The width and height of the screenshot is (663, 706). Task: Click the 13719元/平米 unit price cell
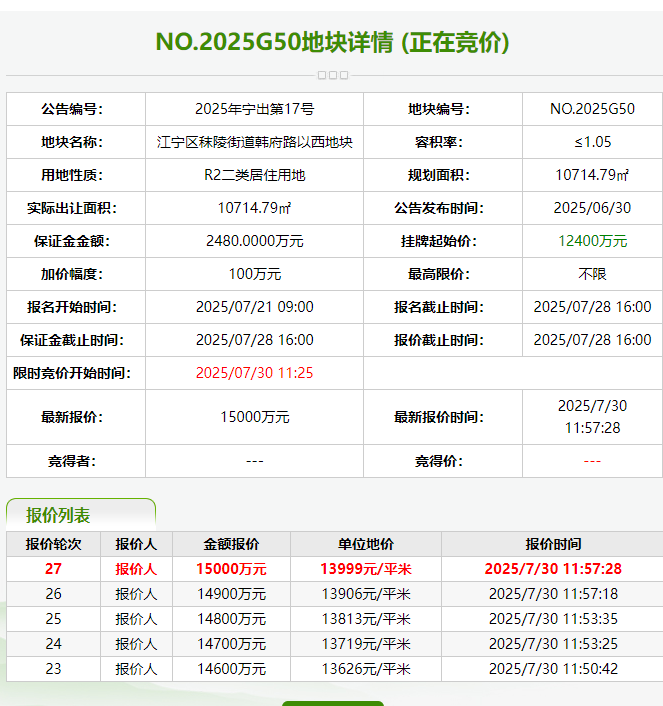coord(365,644)
